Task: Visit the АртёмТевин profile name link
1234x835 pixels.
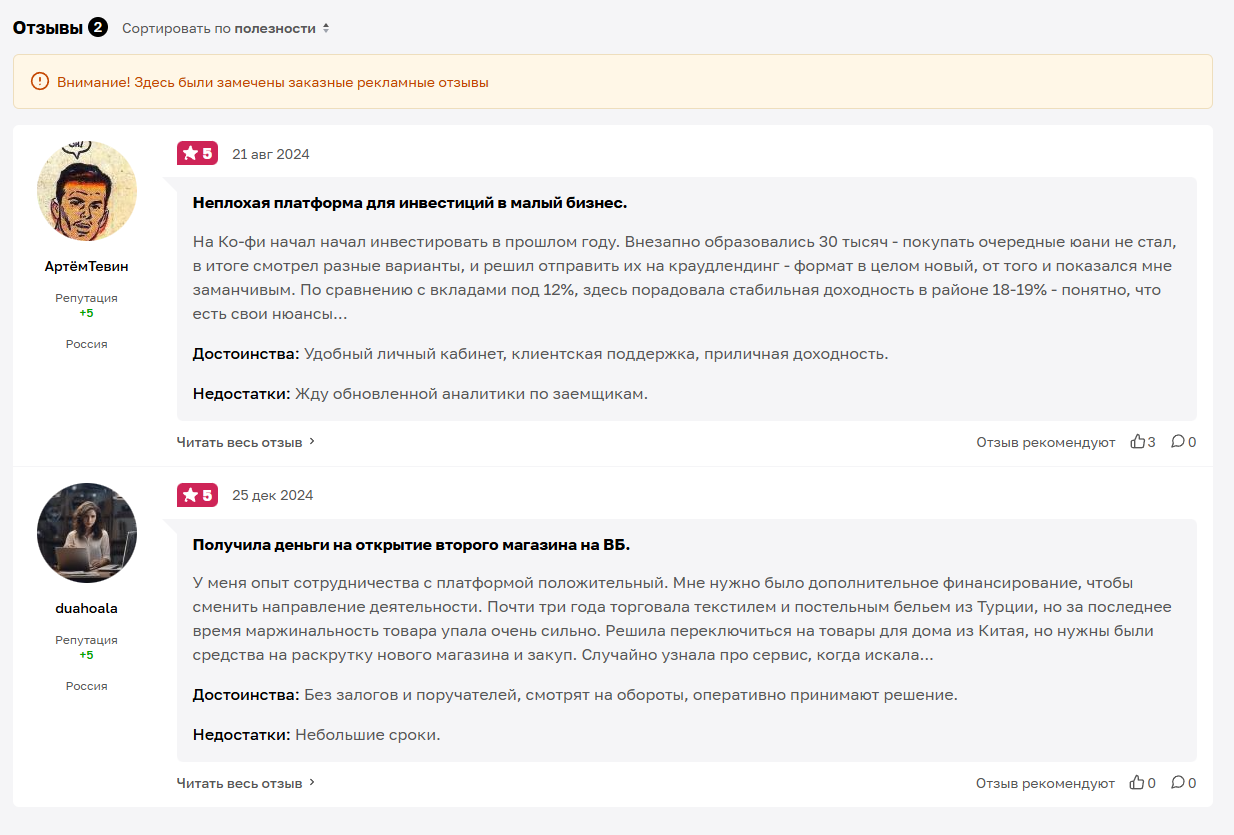Action: (87, 266)
